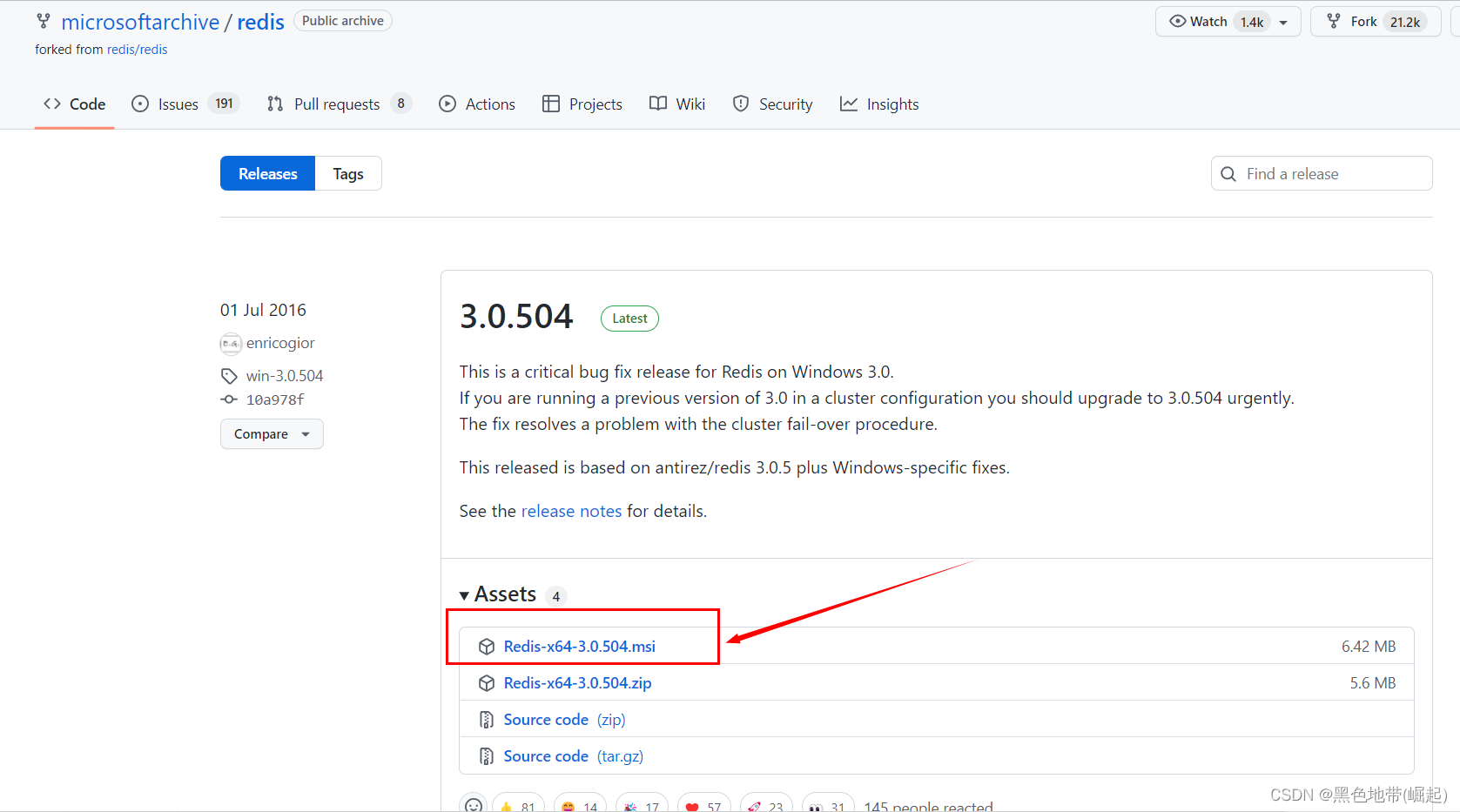Click the Insights graph icon
Screen dimensions: 1460x812
click(x=849, y=104)
